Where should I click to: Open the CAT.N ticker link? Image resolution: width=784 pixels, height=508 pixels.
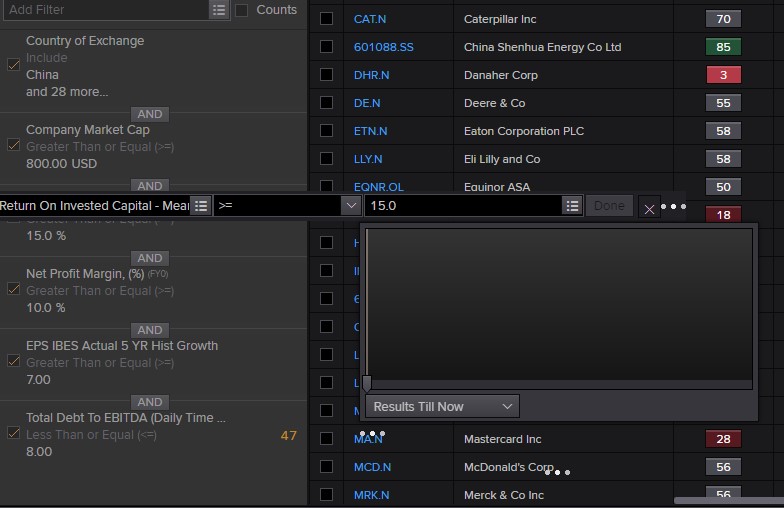[x=370, y=19]
